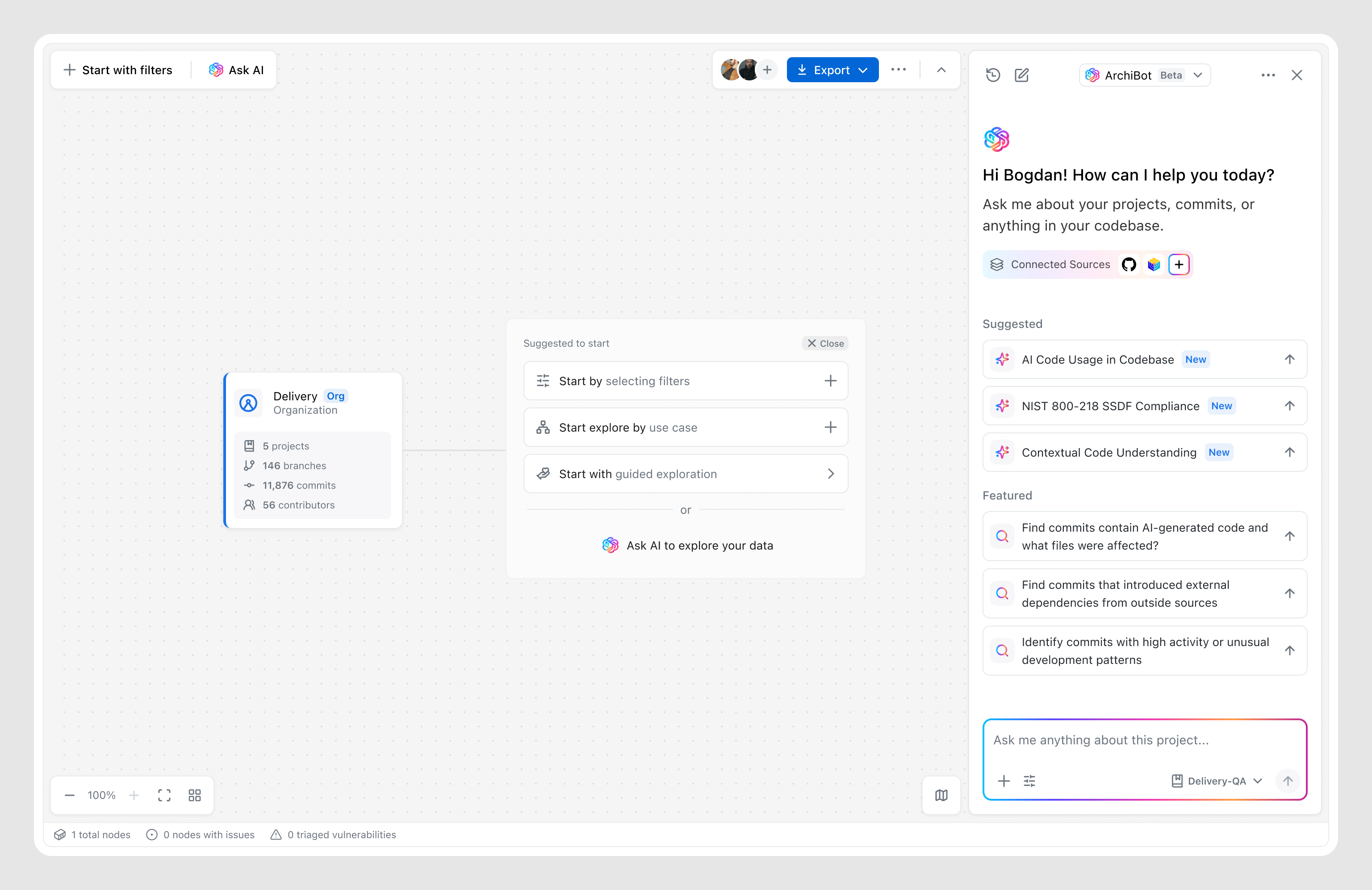The width and height of the screenshot is (1372, 890).
Task: Click the zoom out minus icon
Action: pos(70,795)
